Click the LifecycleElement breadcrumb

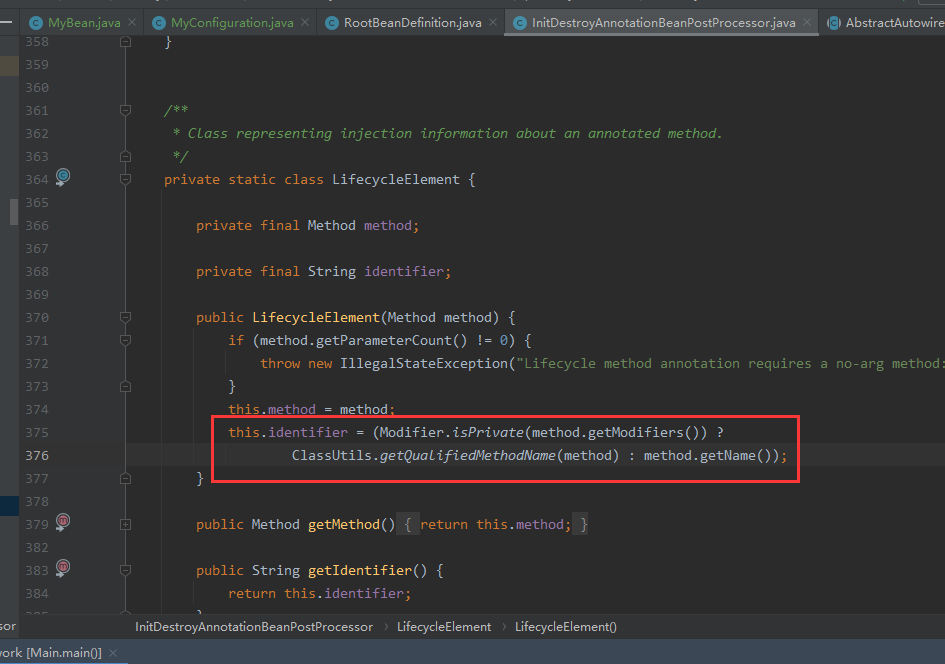point(444,627)
